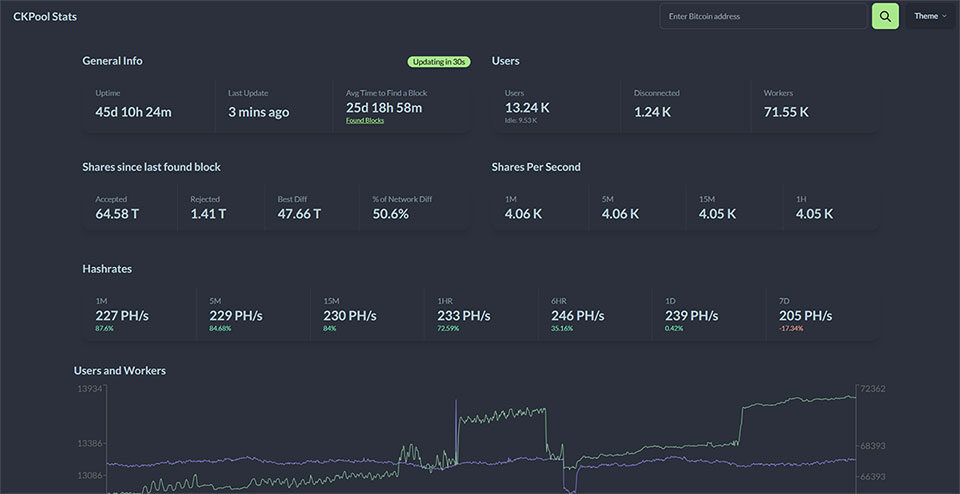Select the Workers count card
Image resolution: width=960 pixels, height=494 pixels.
pos(815,104)
